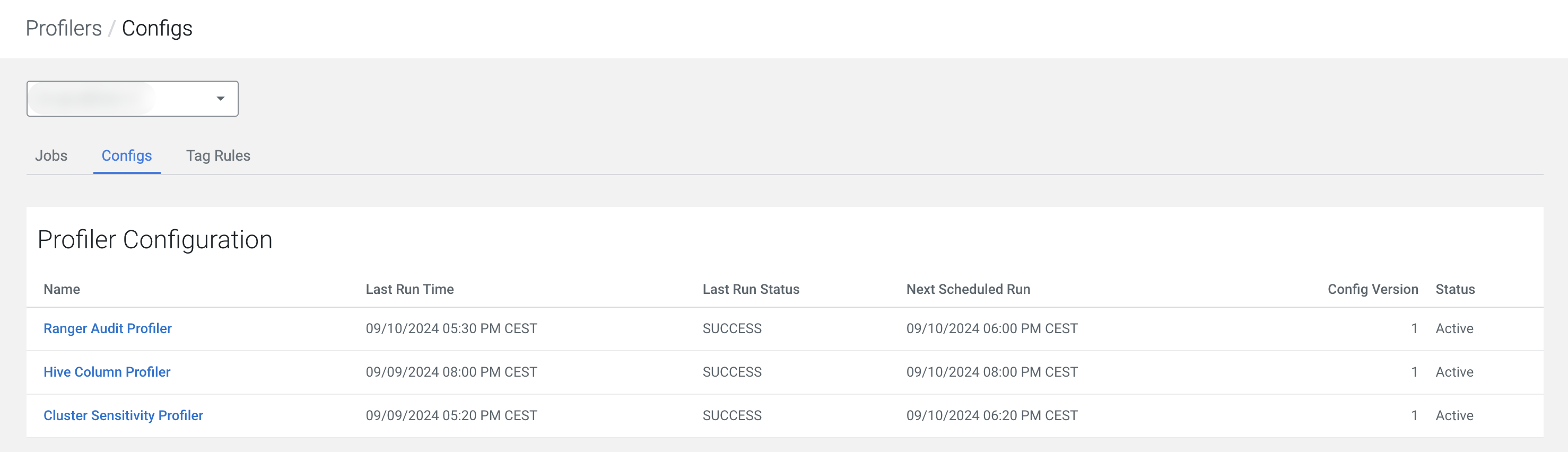Click Ranger Audit Profiler's last run time
This screenshot has width=1568, height=452.
click(451, 328)
